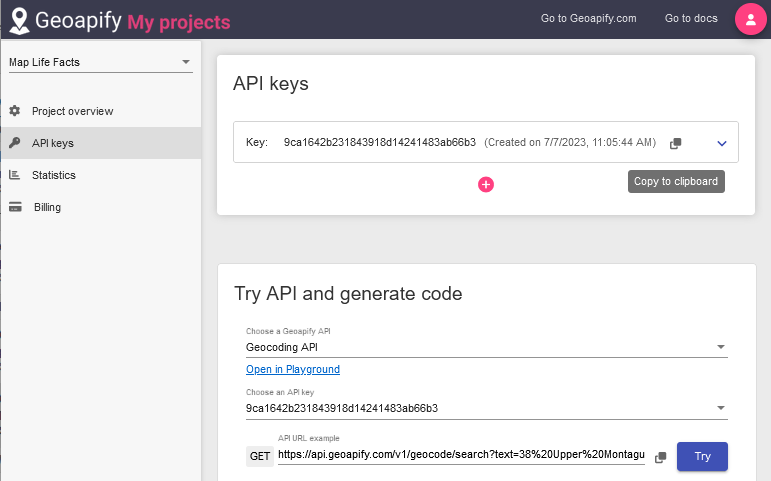Open the user account avatar menu
The height and width of the screenshot is (481, 771).
click(x=750, y=20)
